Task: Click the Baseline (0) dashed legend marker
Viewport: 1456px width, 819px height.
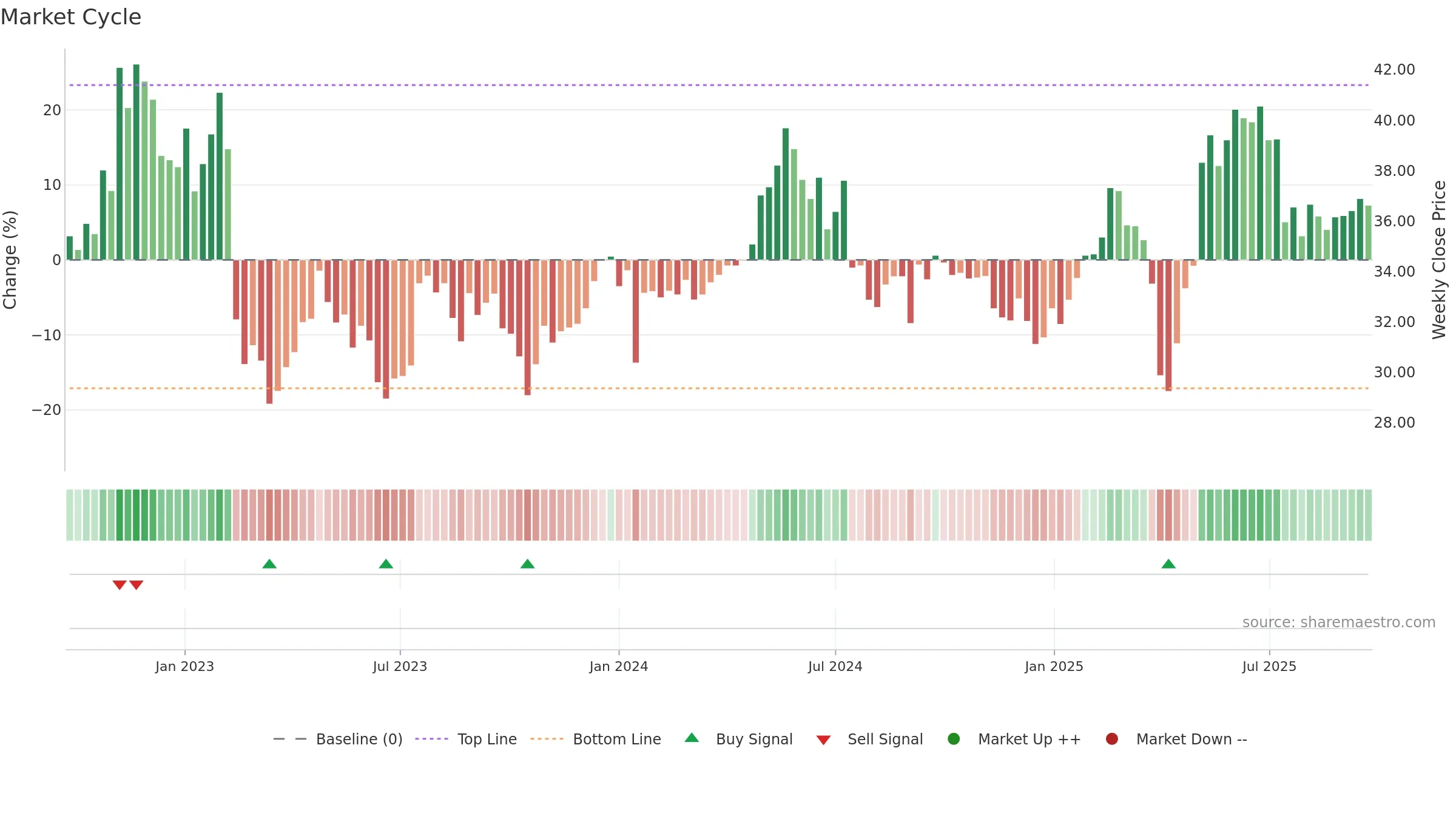Action: click(290, 739)
